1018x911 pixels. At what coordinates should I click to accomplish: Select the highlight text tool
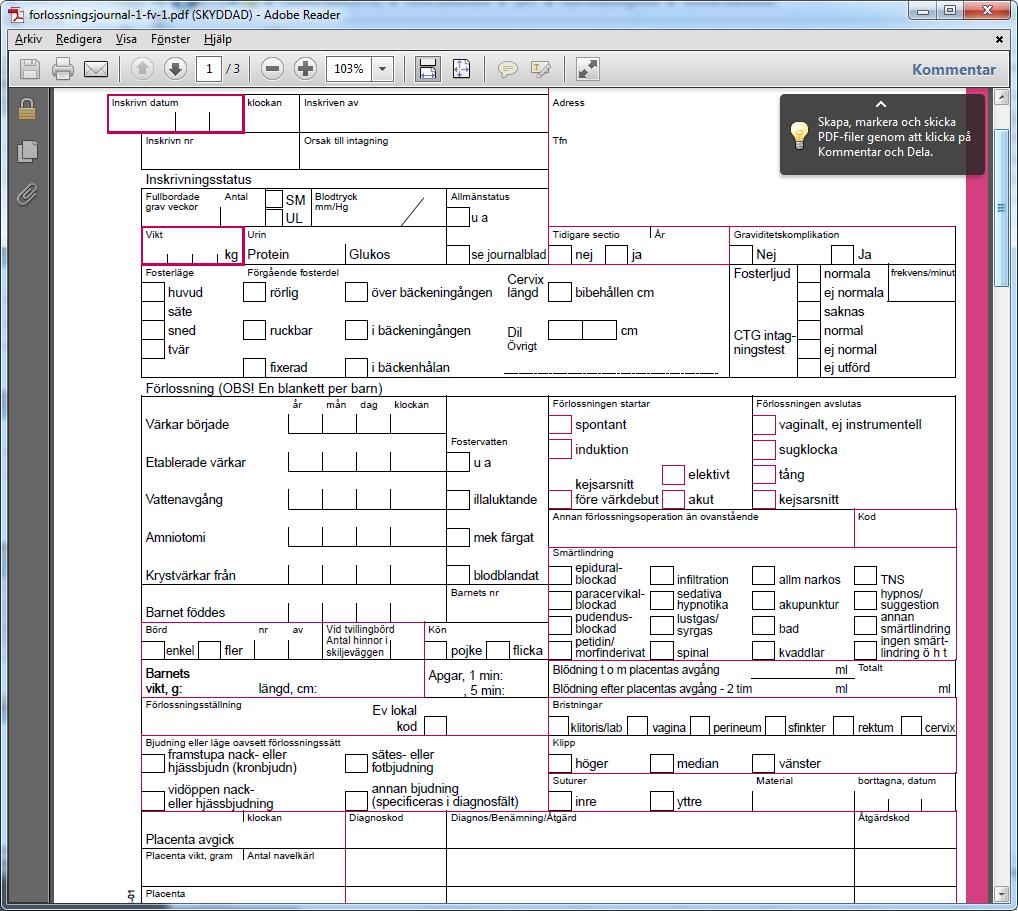[540, 69]
